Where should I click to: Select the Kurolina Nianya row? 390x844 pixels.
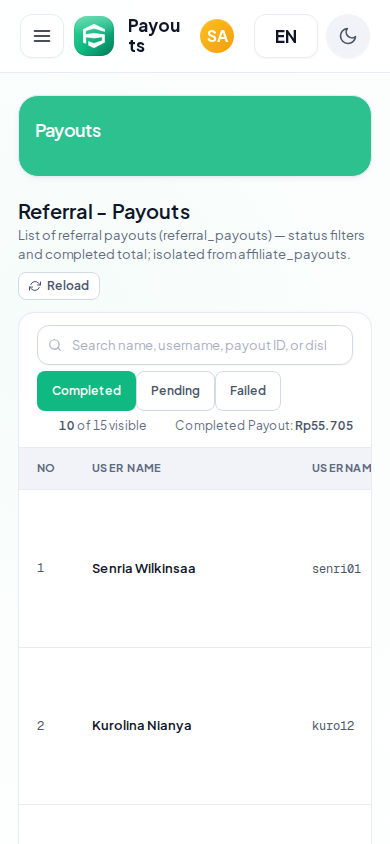click(195, 726)
